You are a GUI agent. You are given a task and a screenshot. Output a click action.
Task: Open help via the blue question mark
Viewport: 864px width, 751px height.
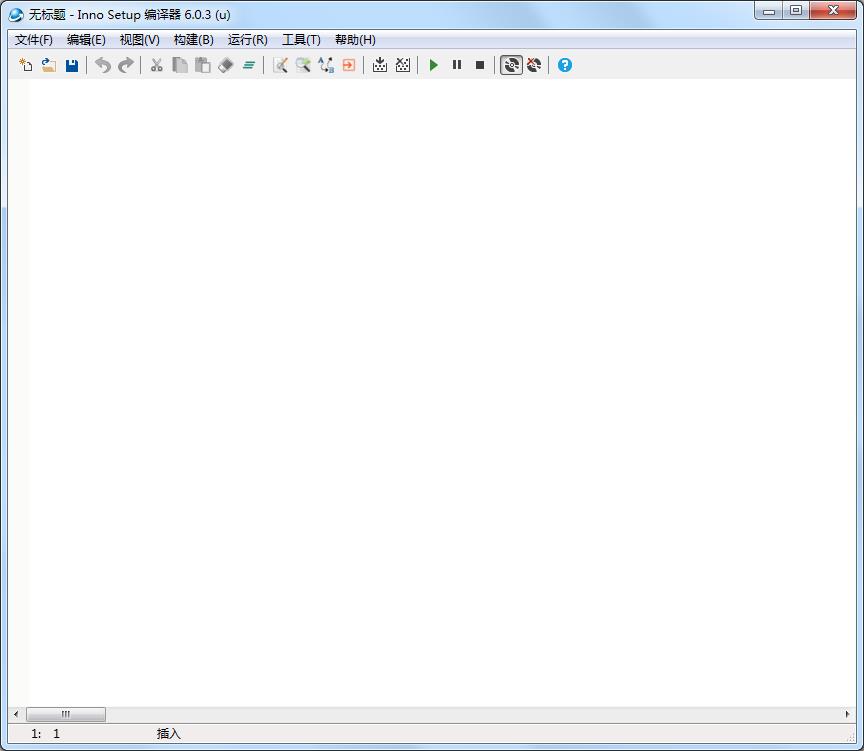coord(565,65)
